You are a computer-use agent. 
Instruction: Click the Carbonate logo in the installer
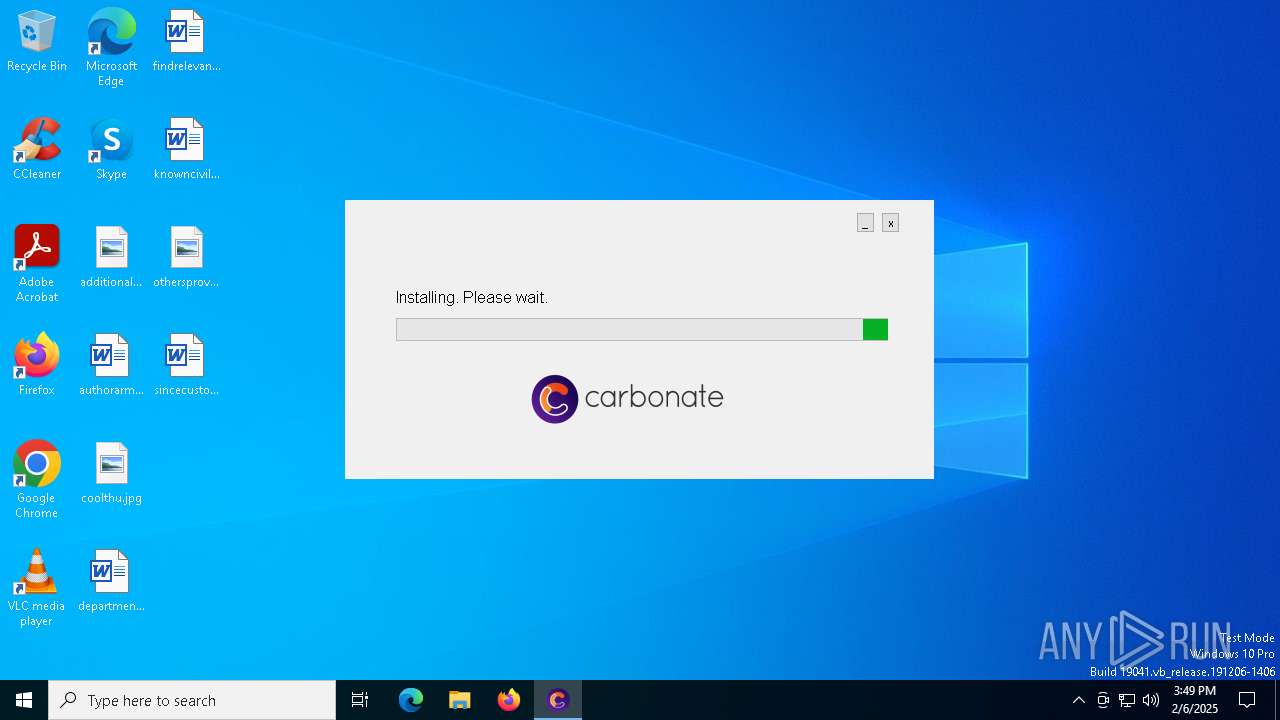coord(627,399)
